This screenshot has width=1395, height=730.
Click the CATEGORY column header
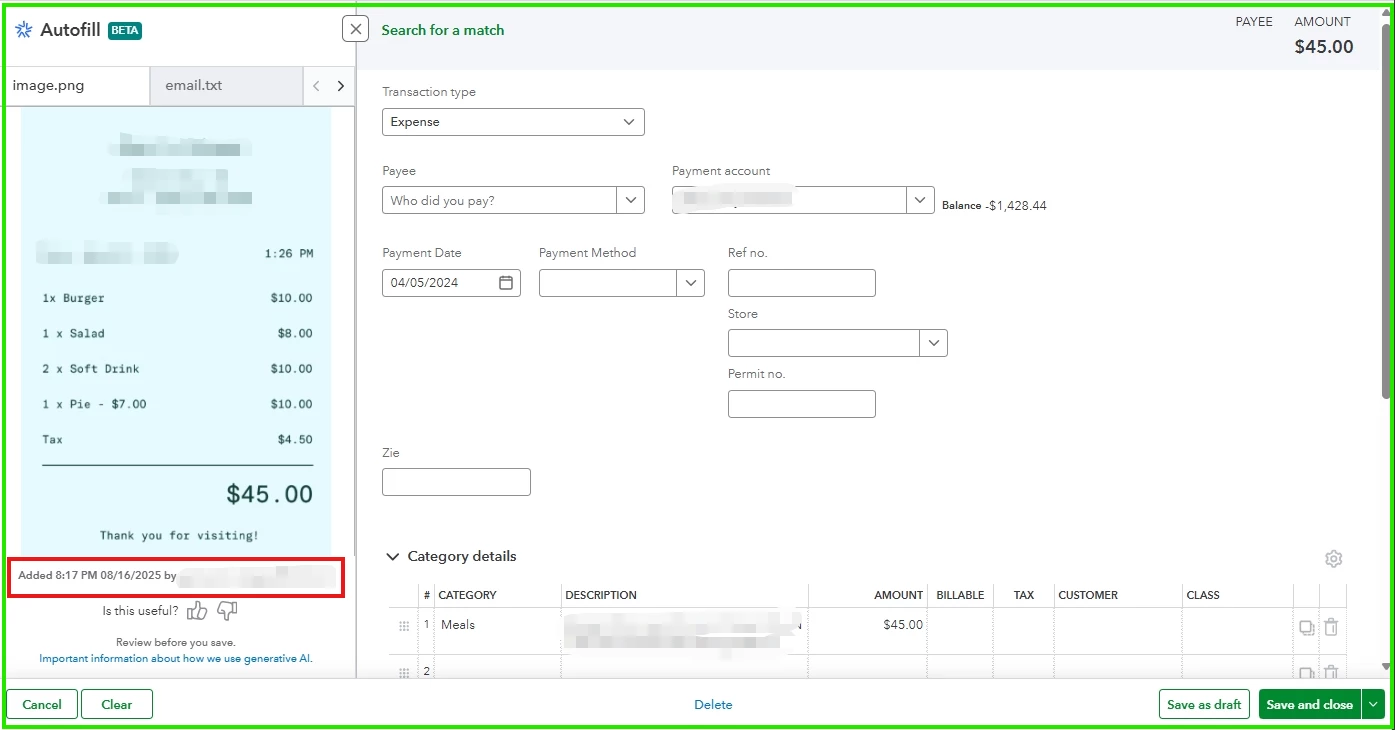(x=468, y=595)
